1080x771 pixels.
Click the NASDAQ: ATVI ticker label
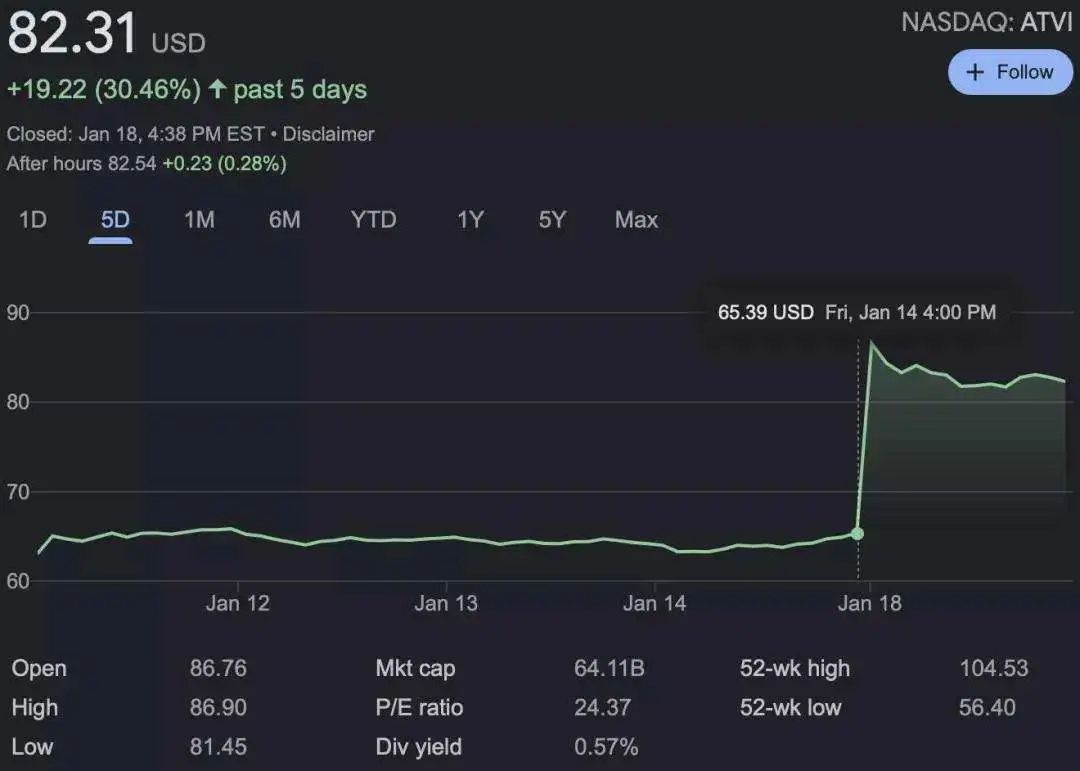986,23
